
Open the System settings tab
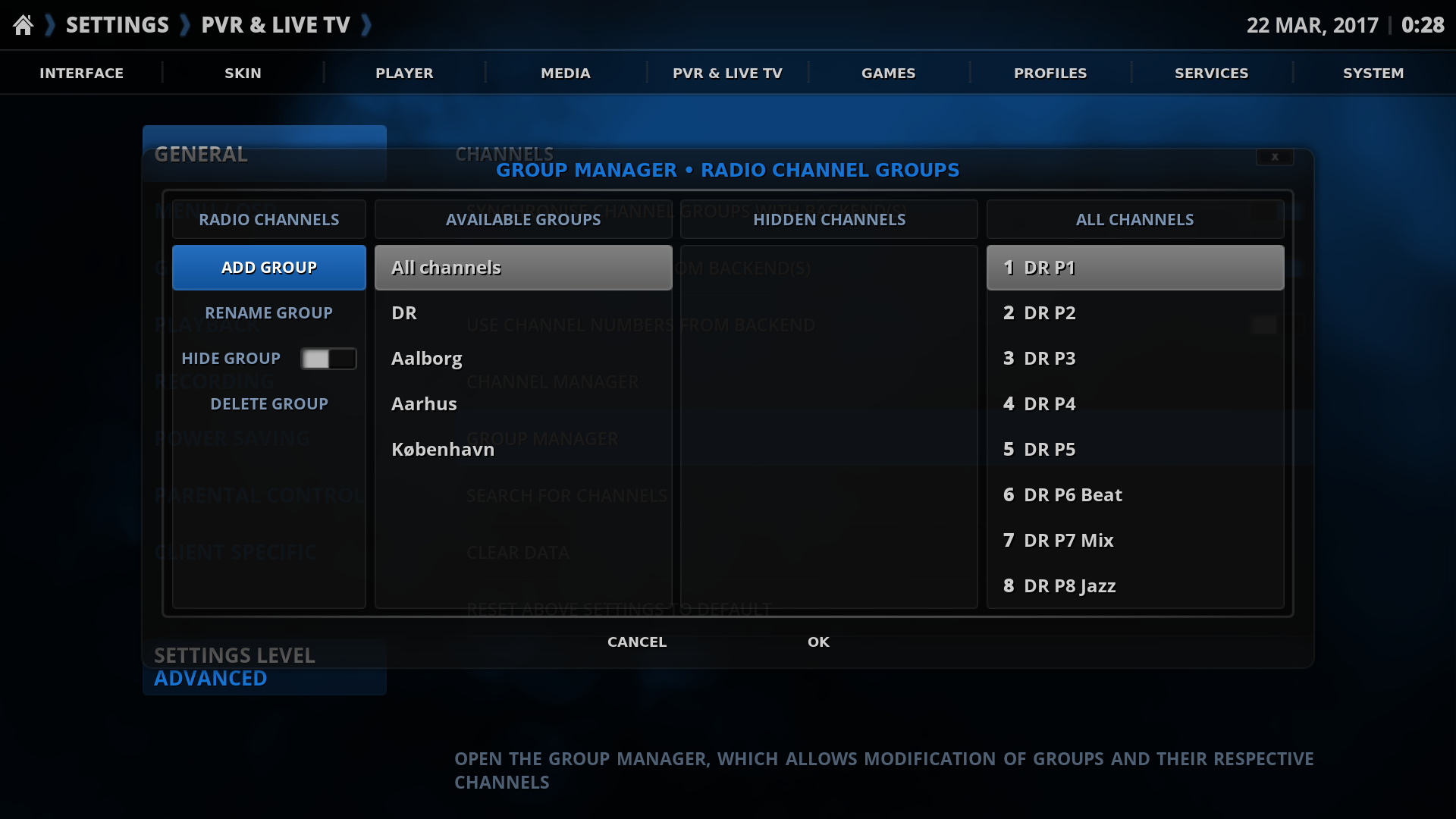[1373, 73]
